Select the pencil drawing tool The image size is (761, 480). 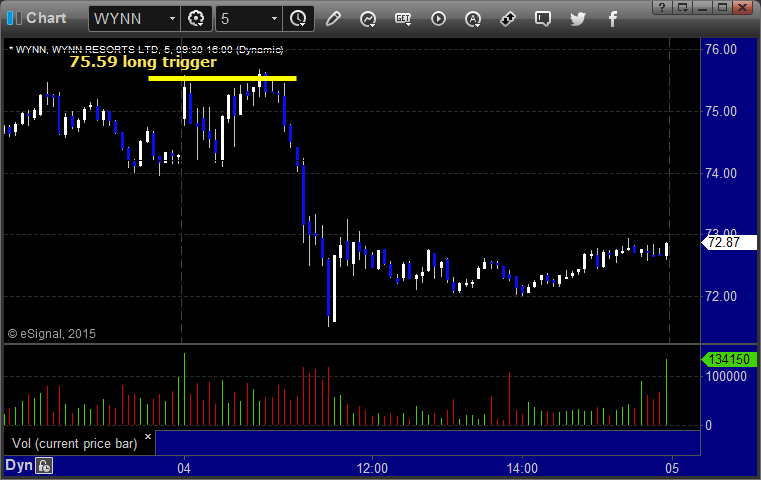click(x=333, y=19)
